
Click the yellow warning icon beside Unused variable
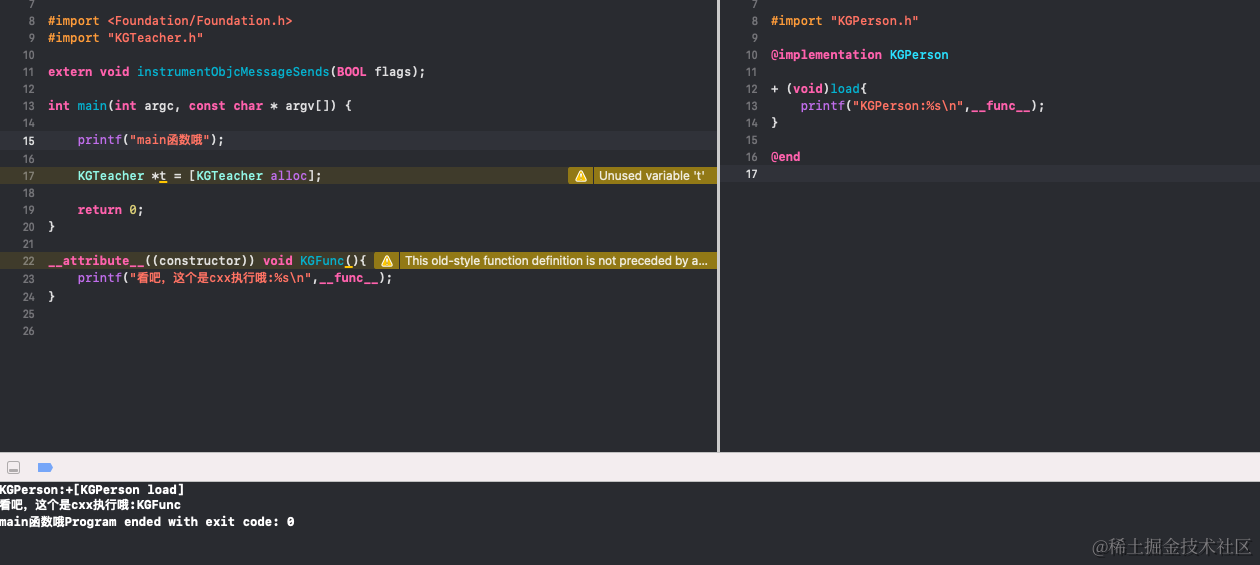click(580, 176)
